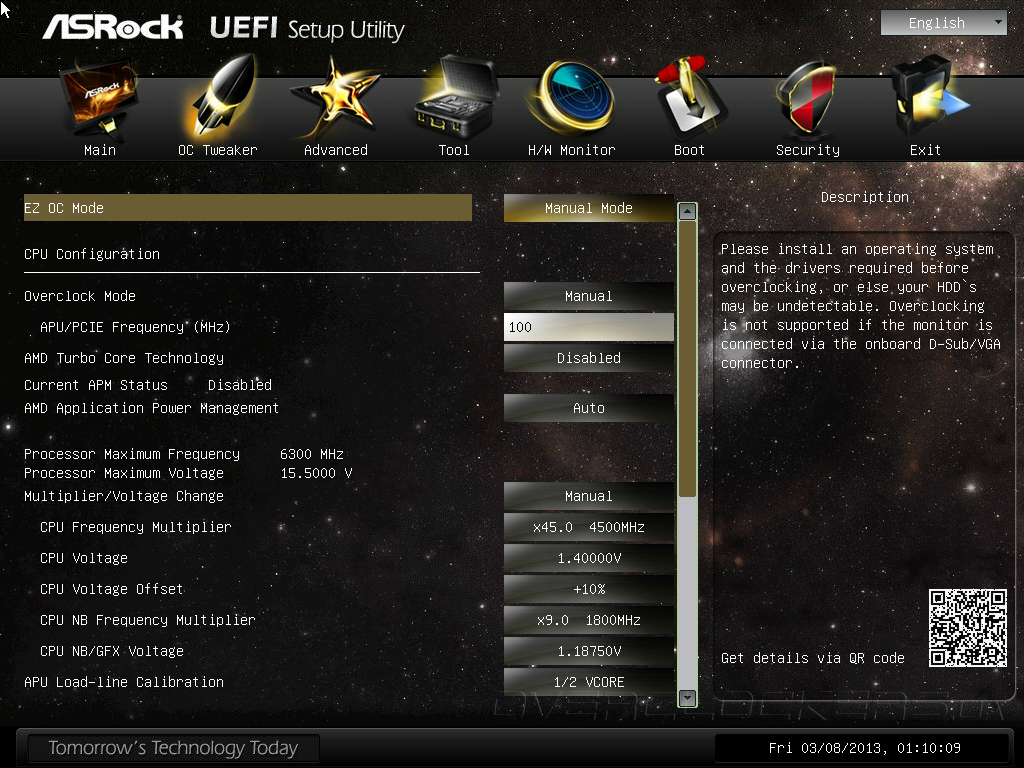Click the CPU Configuration heading
Screen dimensions: 1024x768
click(x=92, y=254)
